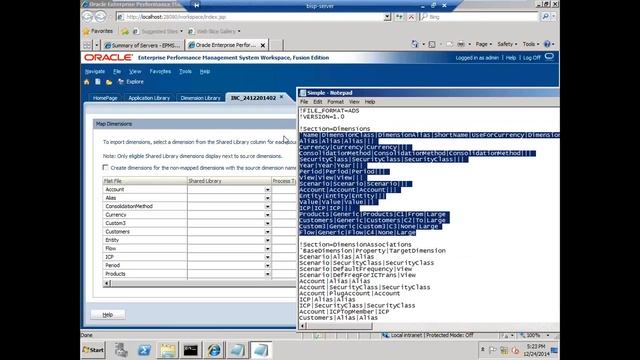Open the workspace Favorites menu
The height and width of the screenshot is (360, 640).
point(160,71)
